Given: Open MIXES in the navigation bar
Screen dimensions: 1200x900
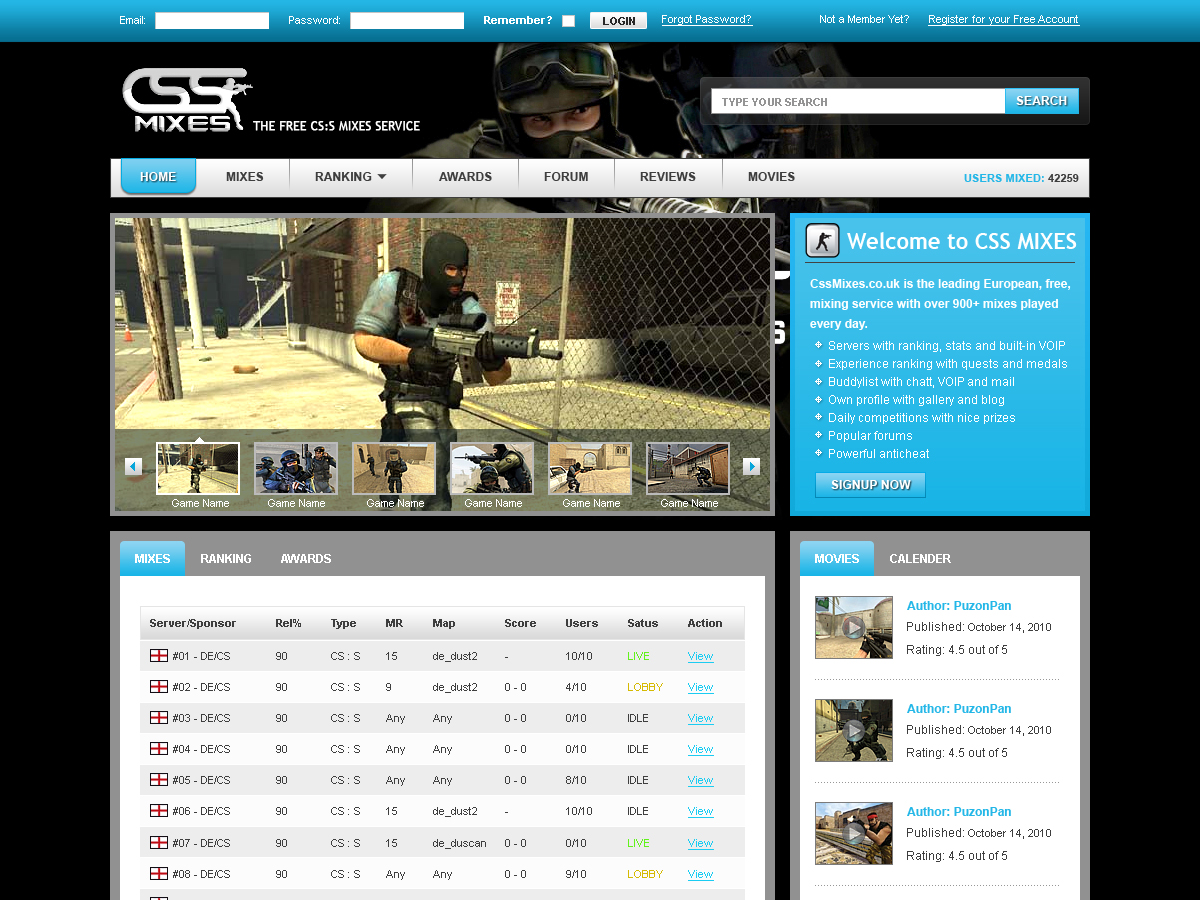Looking at the screenshot, I should pos(245,177).
